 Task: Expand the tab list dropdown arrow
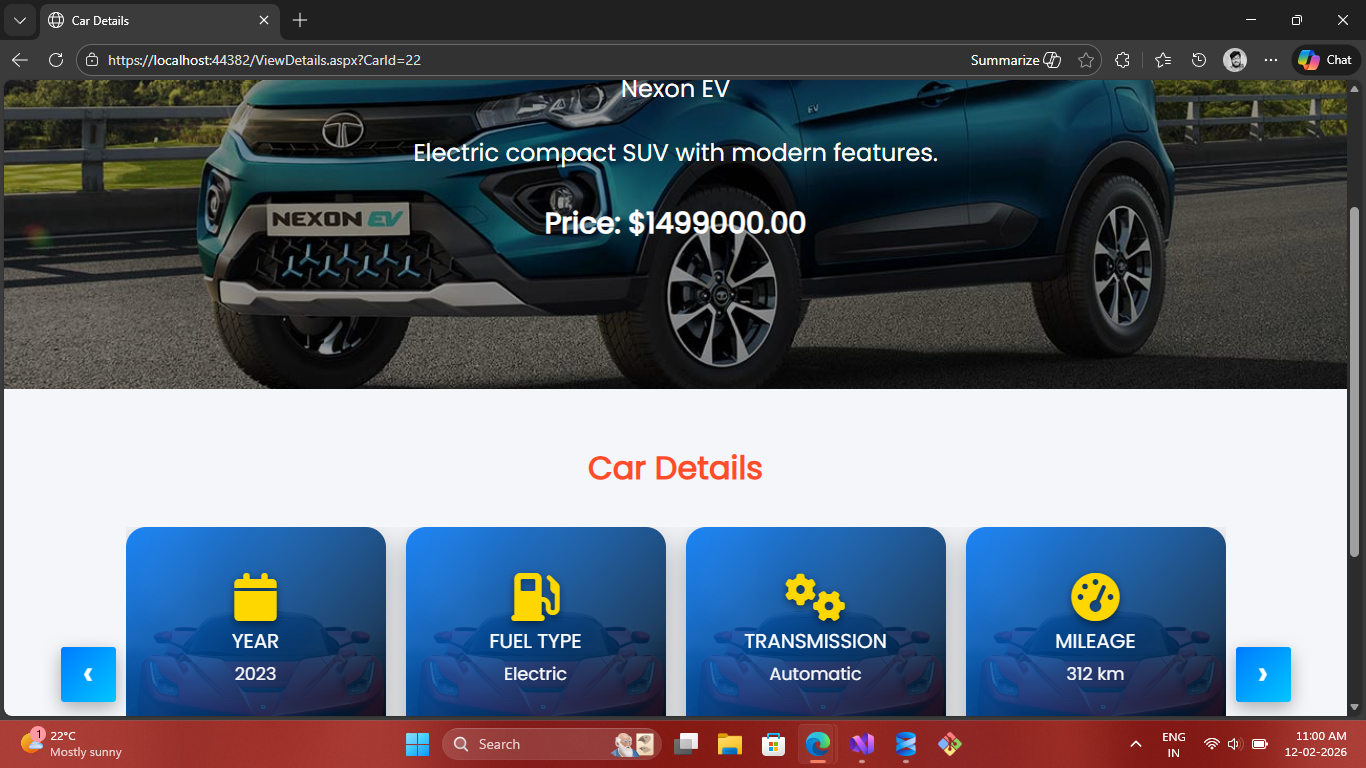pyautogui.click(x=19, y=20)
